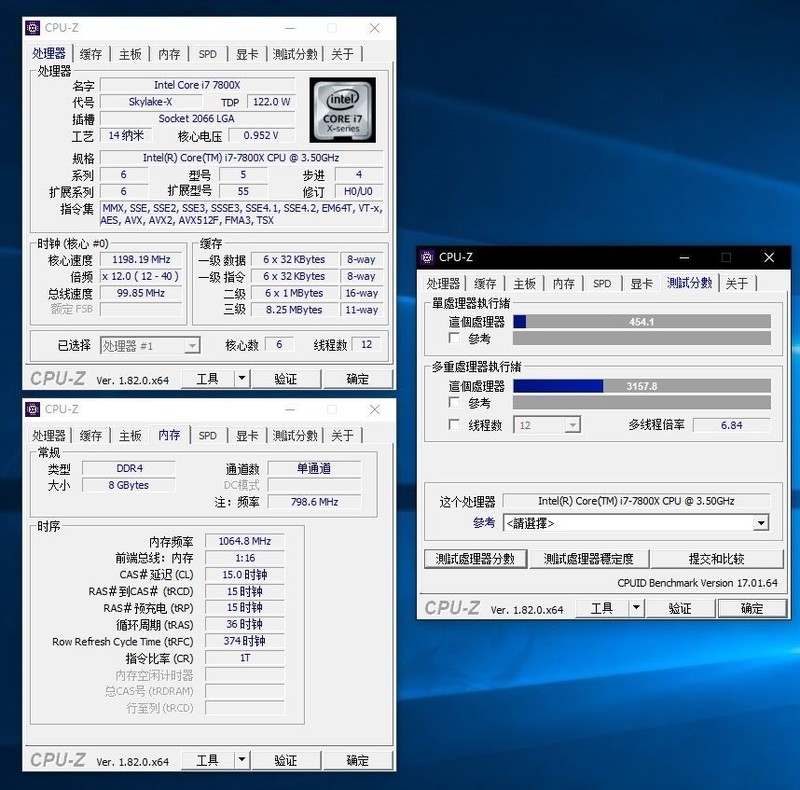Screen dimensions: 800x790
Task: Open 关于 tab in processor window
Action: coord(342,54)
